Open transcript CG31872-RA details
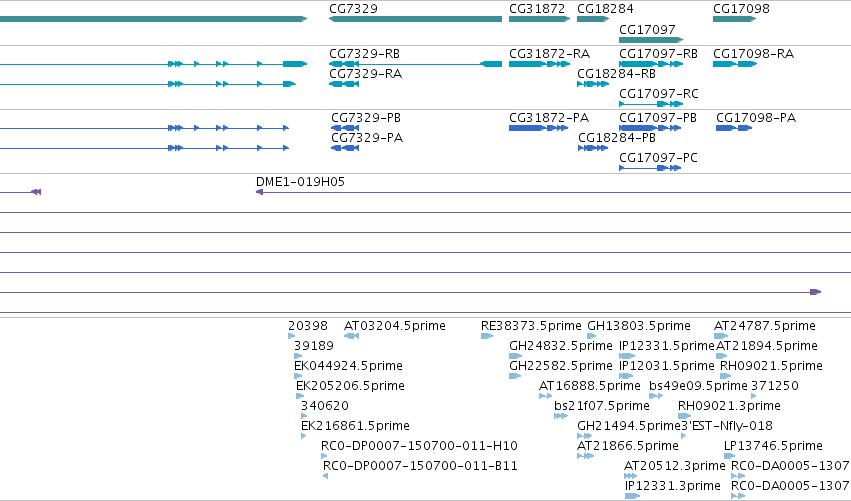851x501 pixels. pos(539,64)
